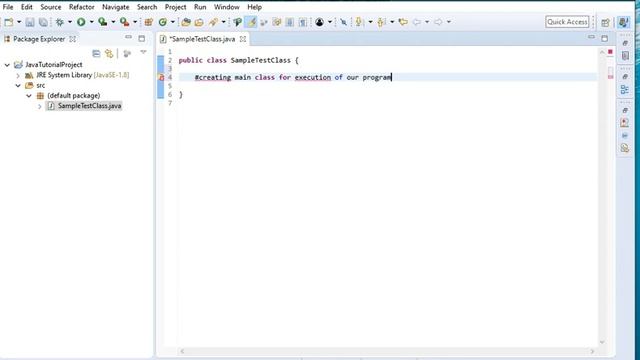Viewport: 640px width, 360px height.
Task: Click the Next Annotation arrow icon
Action: 359,22
